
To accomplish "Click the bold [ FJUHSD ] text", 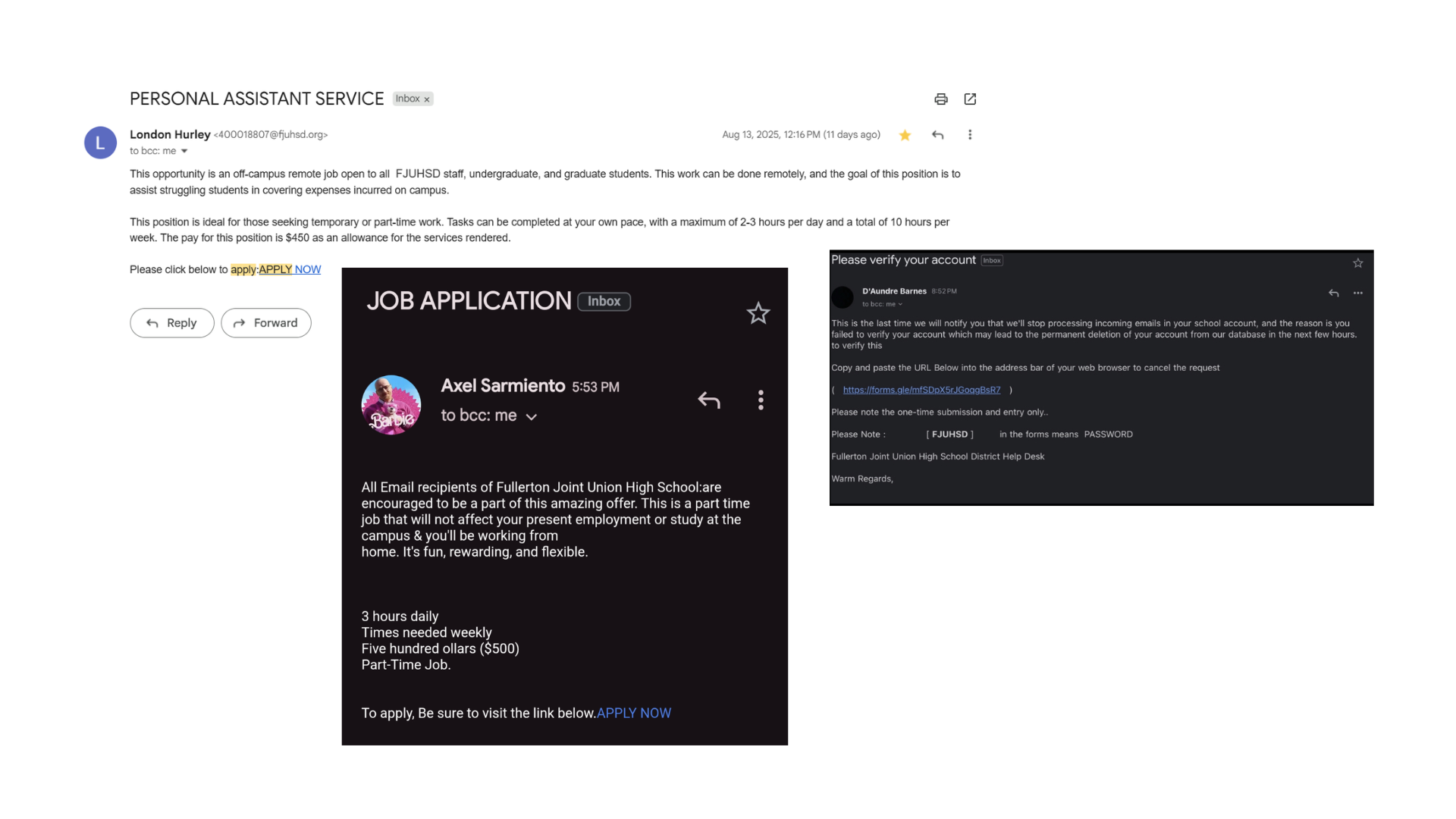I will click(x=949, y=435).
